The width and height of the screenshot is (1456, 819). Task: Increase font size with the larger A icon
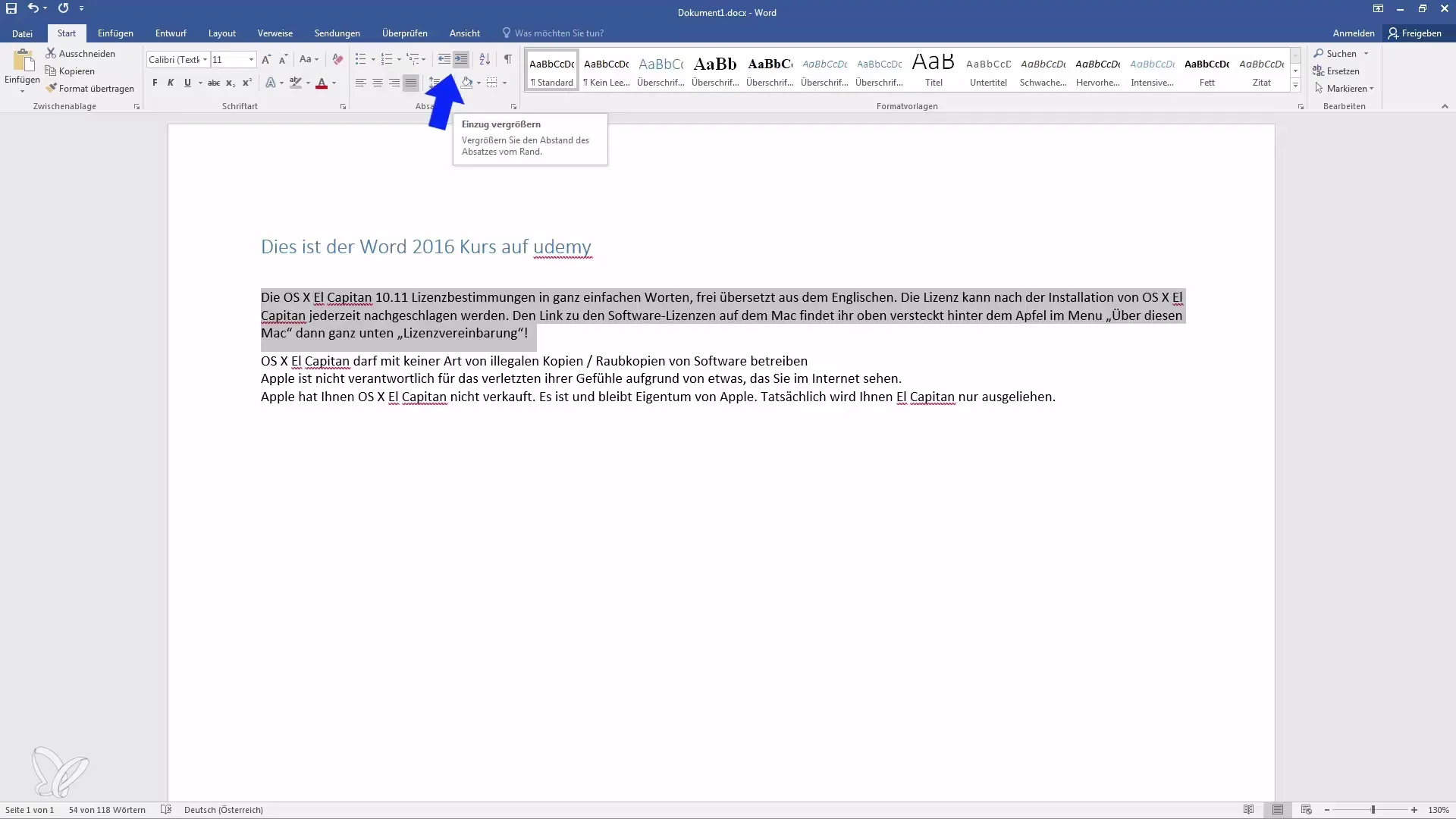[x=266, y=59]
